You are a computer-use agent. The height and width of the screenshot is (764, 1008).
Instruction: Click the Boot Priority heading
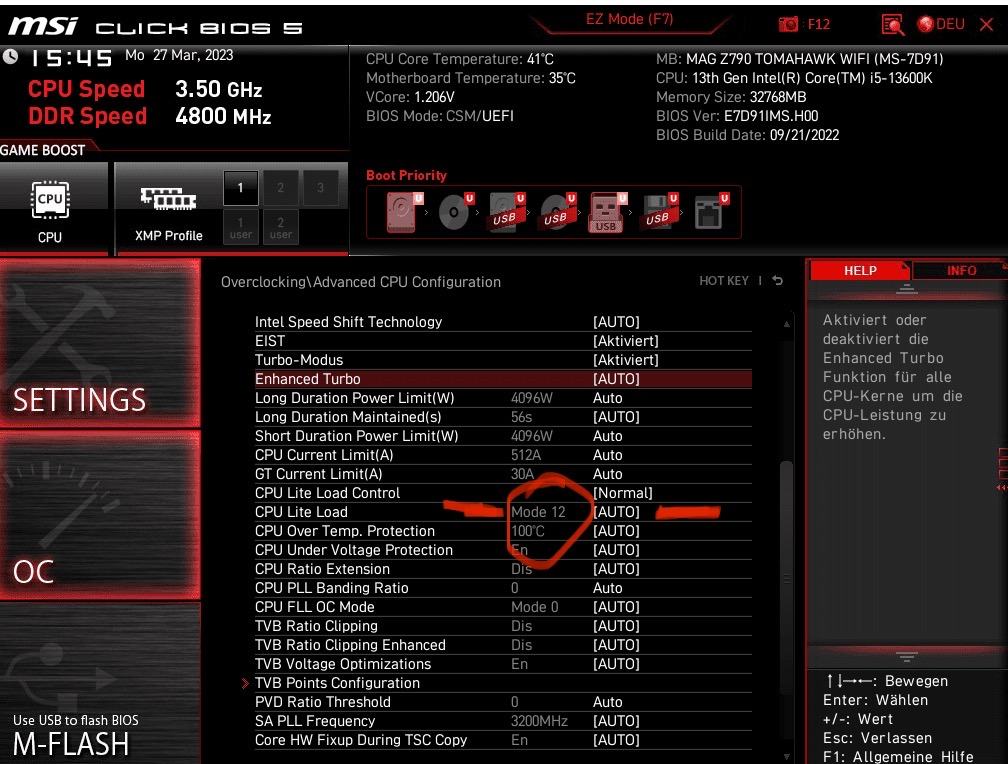[x=406, y=175]
